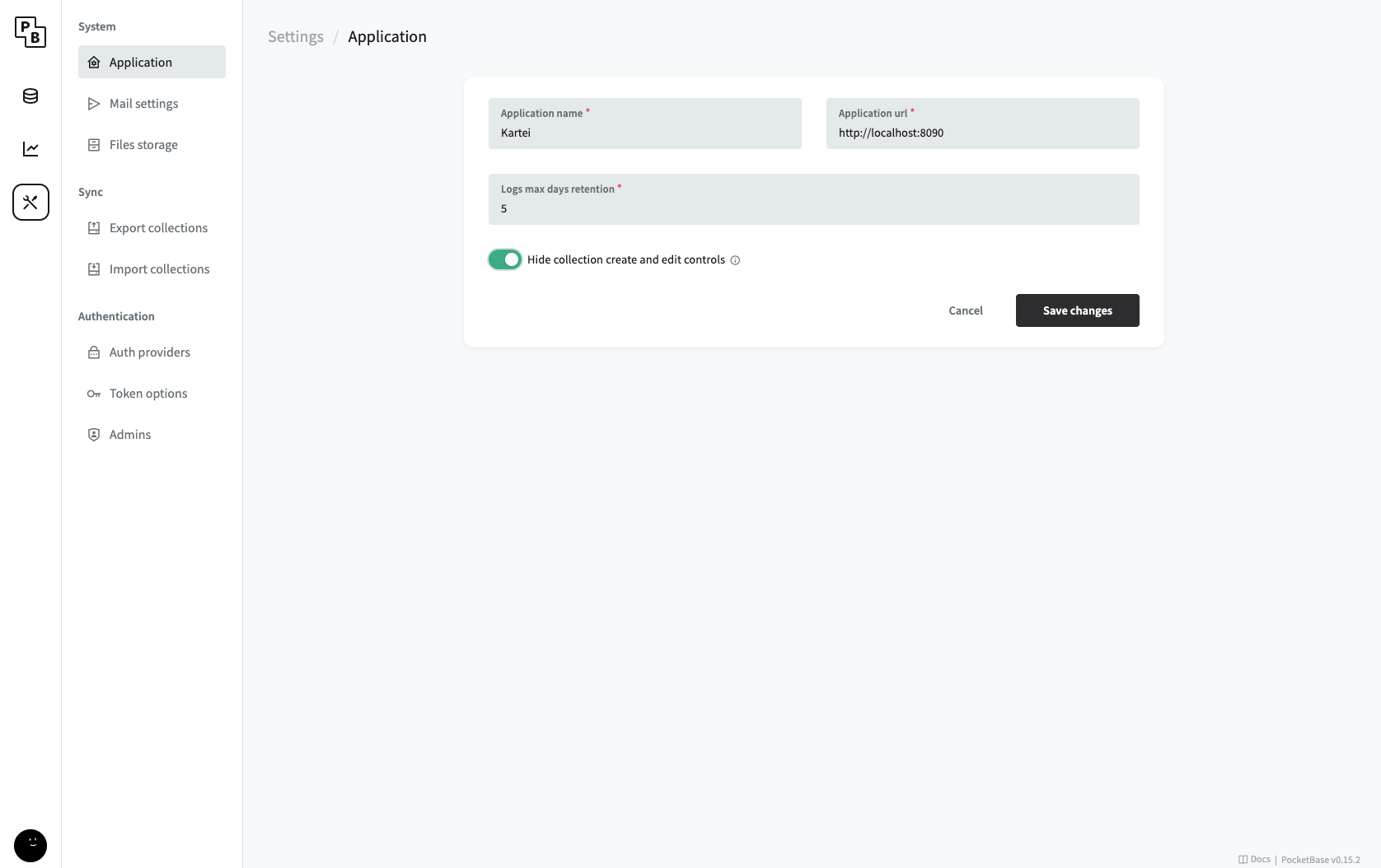Screen dimensions: 1381x868
Task: Click the Authentication section heading
Action: [x=116, y=316]
